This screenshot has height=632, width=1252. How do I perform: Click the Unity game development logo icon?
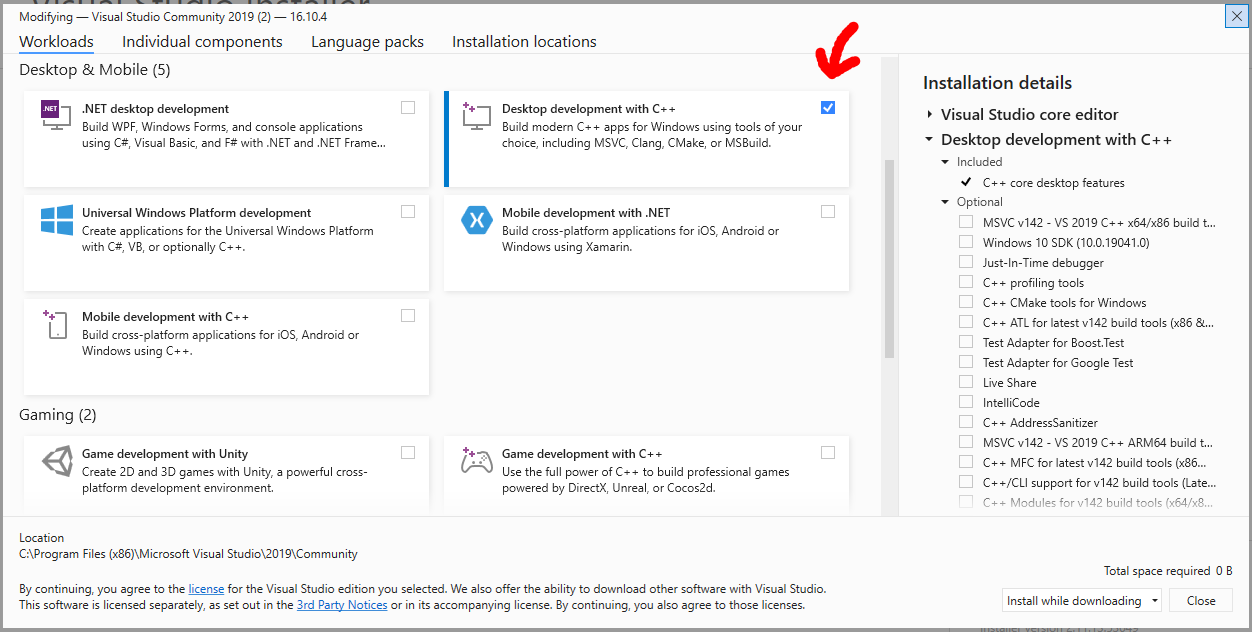point(56,461)
